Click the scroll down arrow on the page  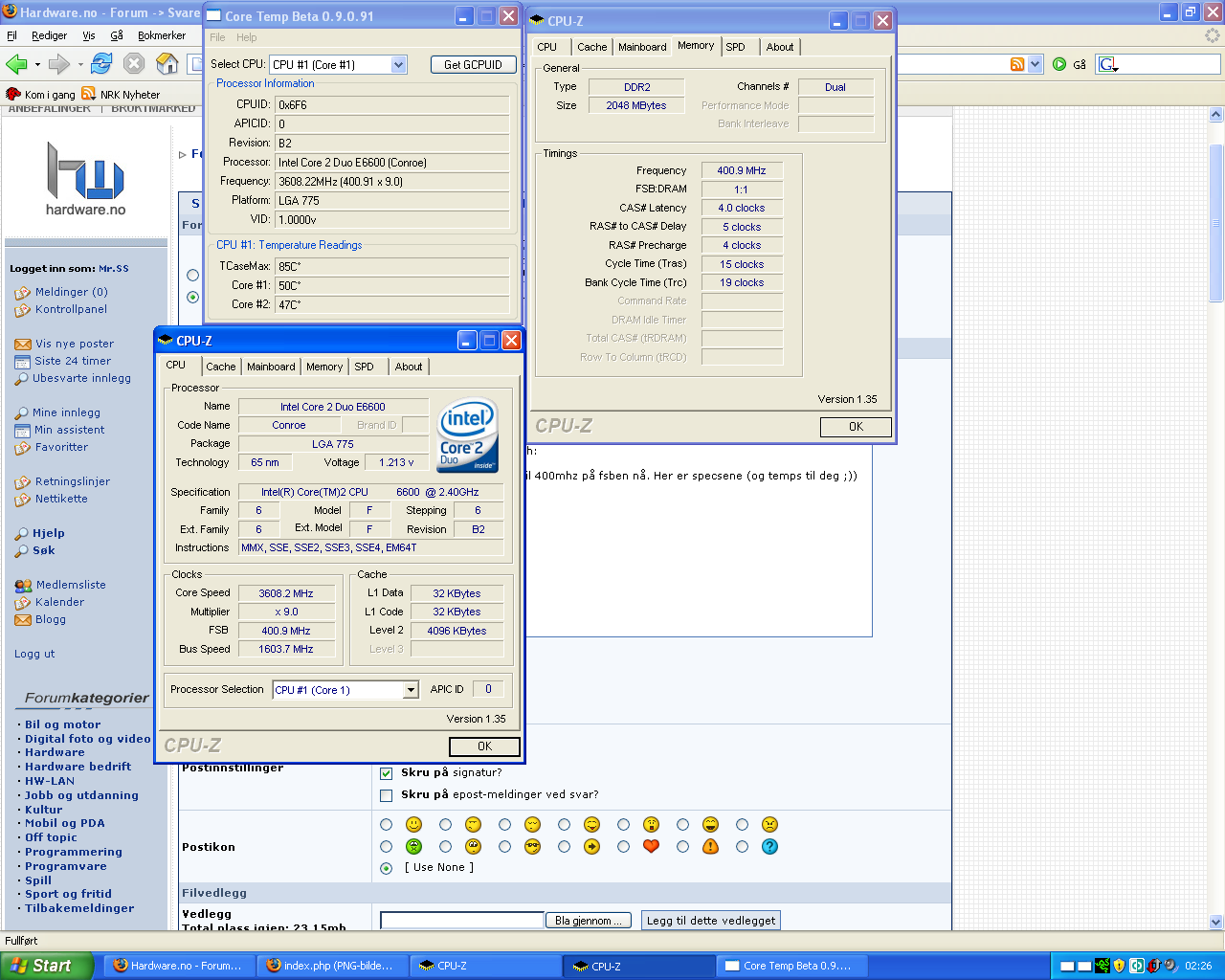click(1216, 922)
